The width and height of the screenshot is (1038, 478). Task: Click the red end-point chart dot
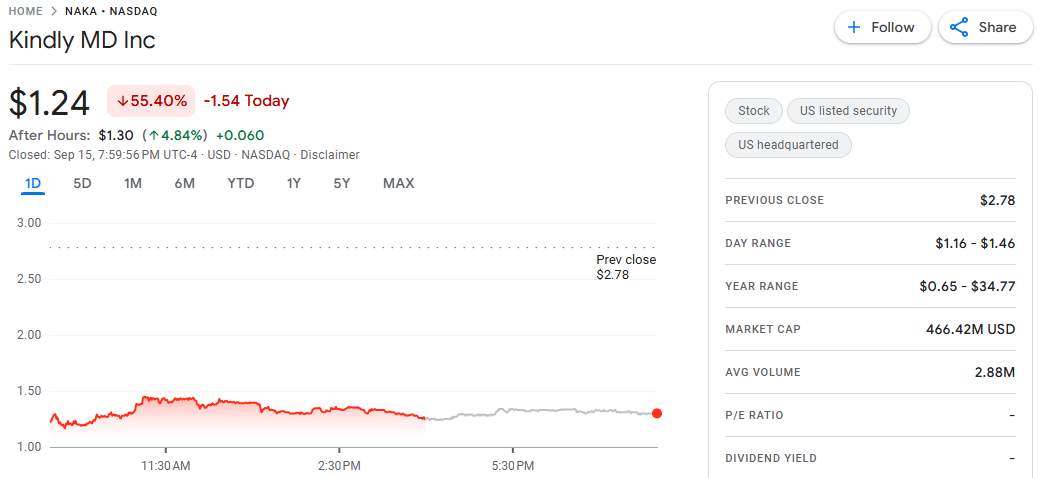pos(656,413)
